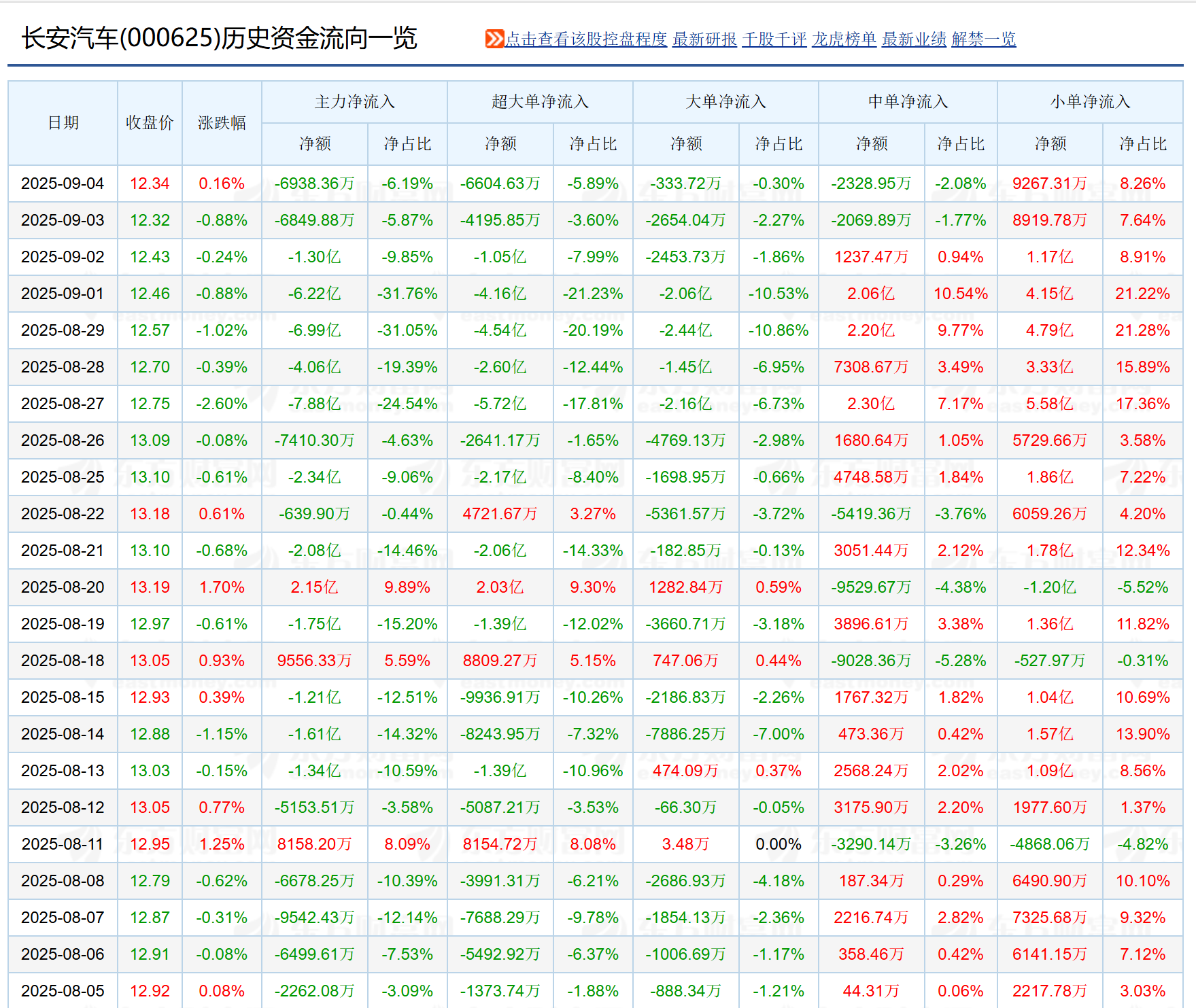This screenshot has height=1008, width=1196.
Task: Select the date cell 2025-08-22
Action: click(63, 514)
